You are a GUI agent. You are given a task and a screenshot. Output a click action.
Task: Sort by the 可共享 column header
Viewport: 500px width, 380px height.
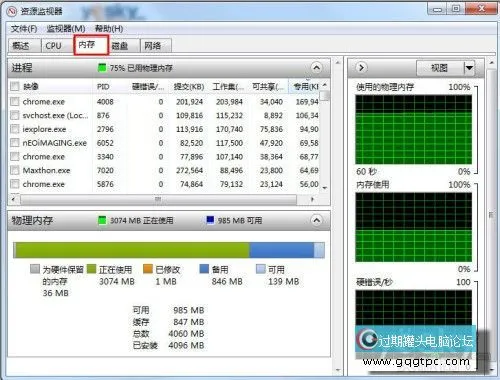(x=268, y=87)
